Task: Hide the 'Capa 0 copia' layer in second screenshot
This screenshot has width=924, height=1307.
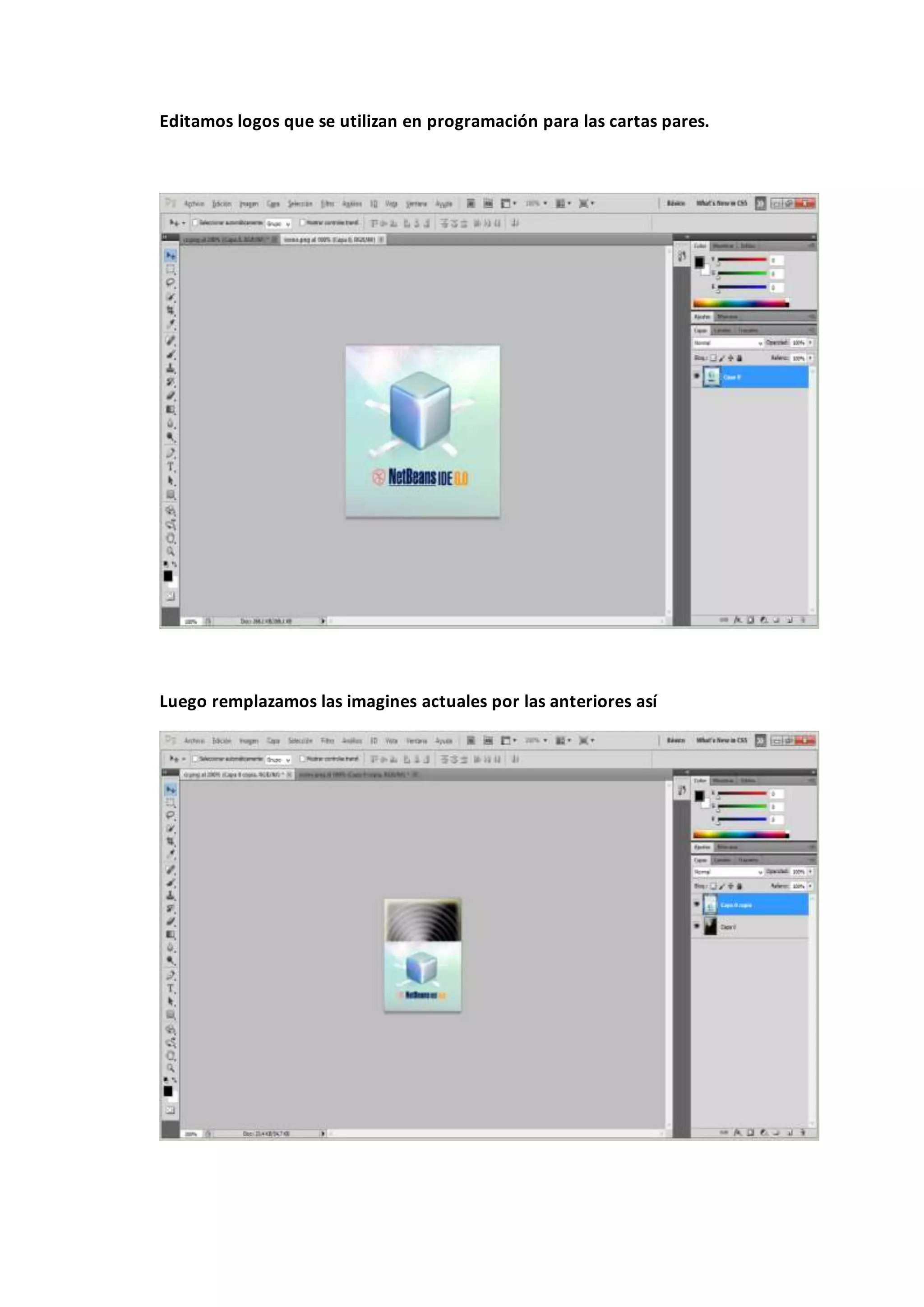Action: click(x=697, y=904)
